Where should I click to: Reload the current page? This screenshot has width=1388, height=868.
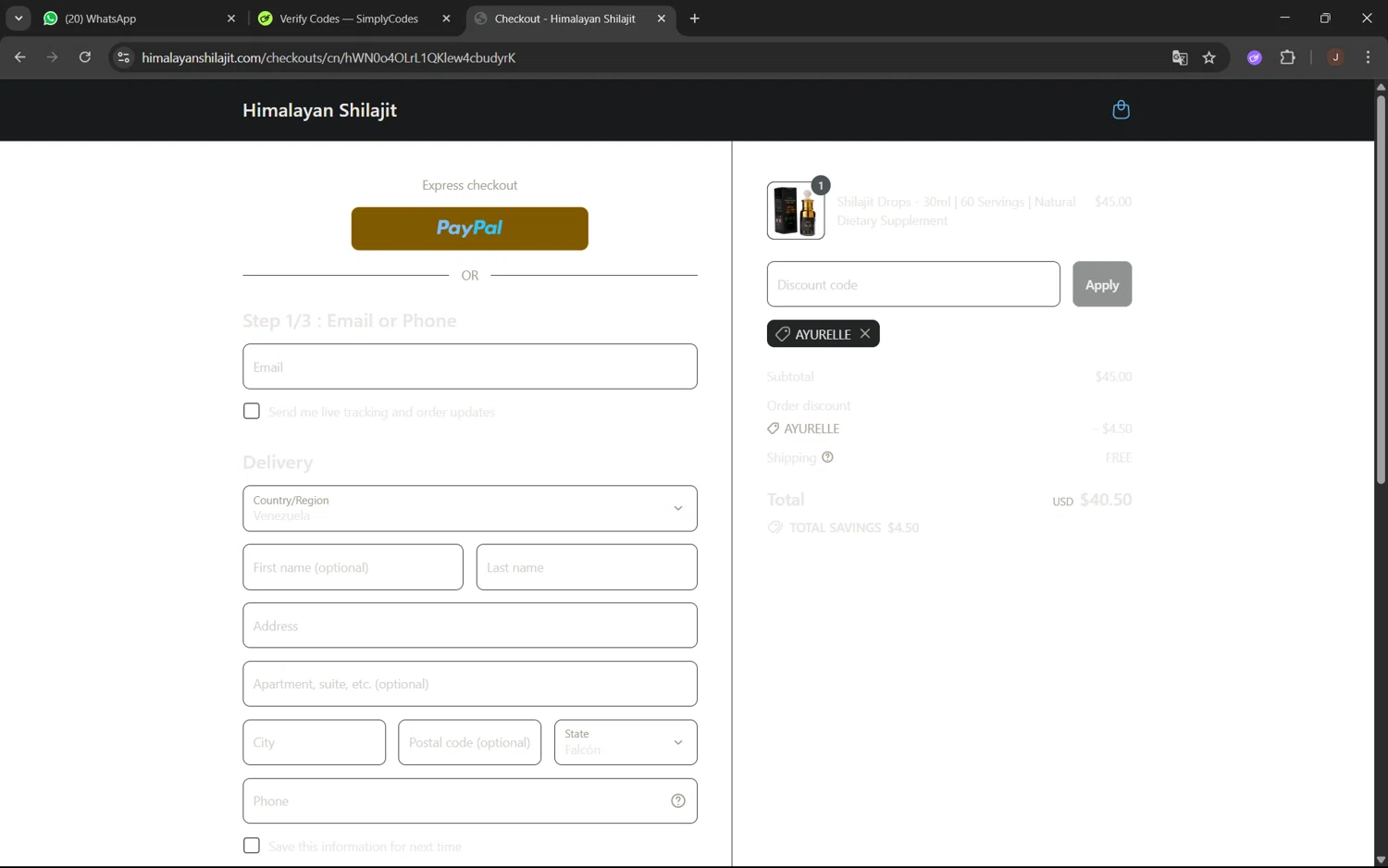[x=85, y=57]
